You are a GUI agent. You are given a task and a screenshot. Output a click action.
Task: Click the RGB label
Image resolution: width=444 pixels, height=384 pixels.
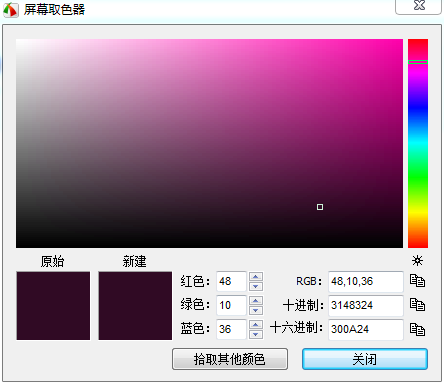[x=309, y=281]
